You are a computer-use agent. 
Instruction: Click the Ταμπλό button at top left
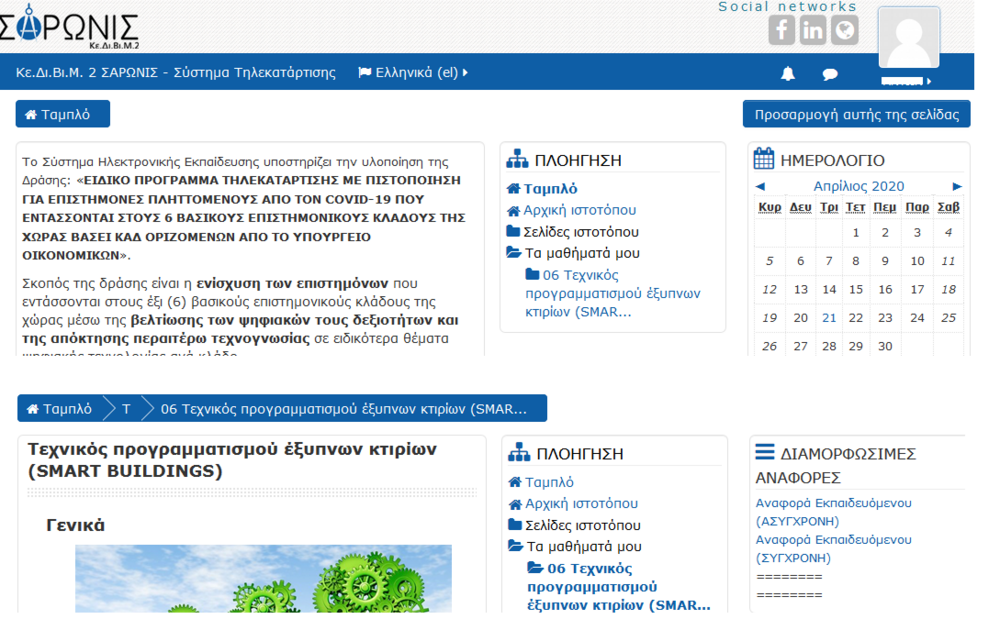63,115
